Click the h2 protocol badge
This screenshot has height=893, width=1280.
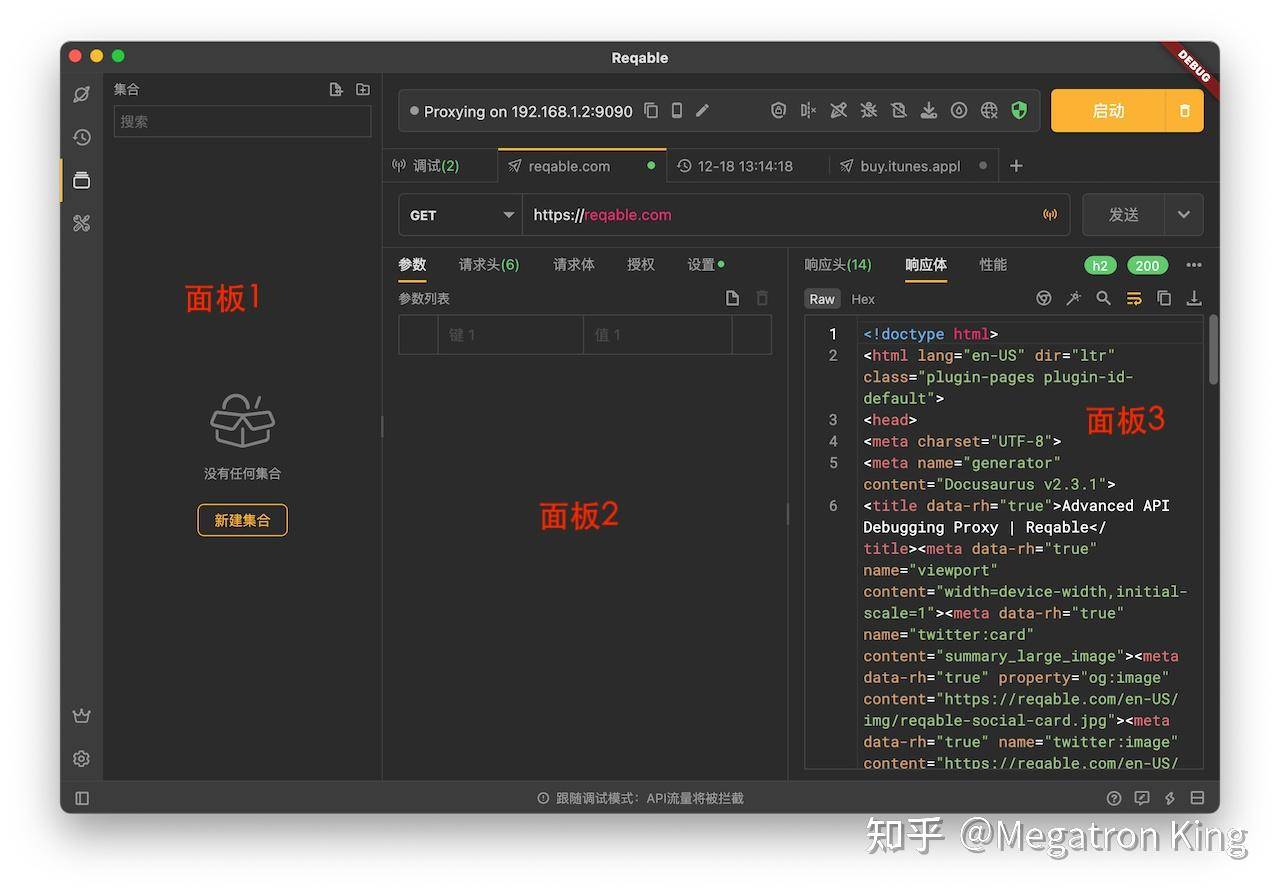[x=1100, y=265]
